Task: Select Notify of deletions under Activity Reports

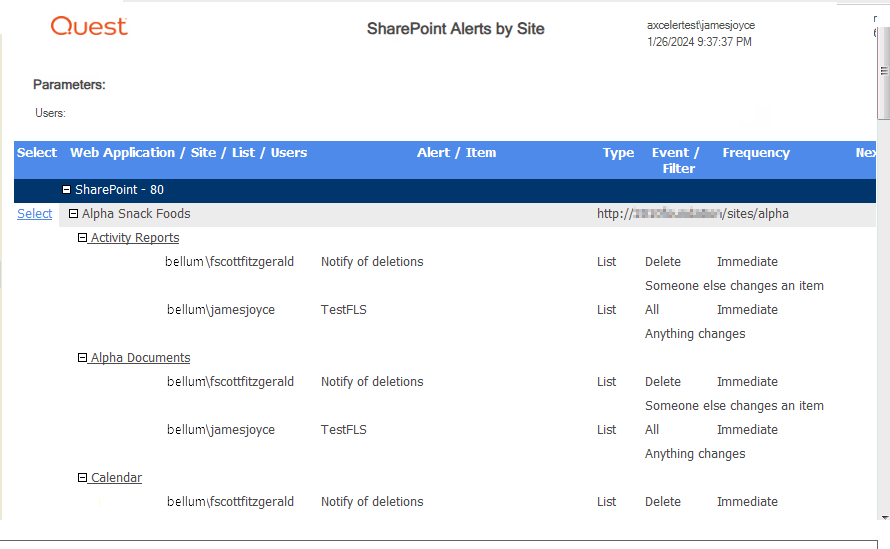Action: click(x=372, y=262)
